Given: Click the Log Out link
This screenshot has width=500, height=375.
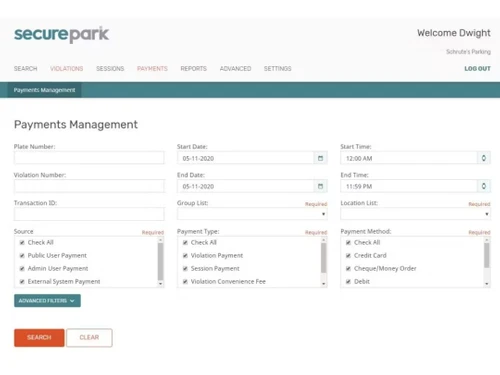Looking at the screenshot, I should coord(477,69).
